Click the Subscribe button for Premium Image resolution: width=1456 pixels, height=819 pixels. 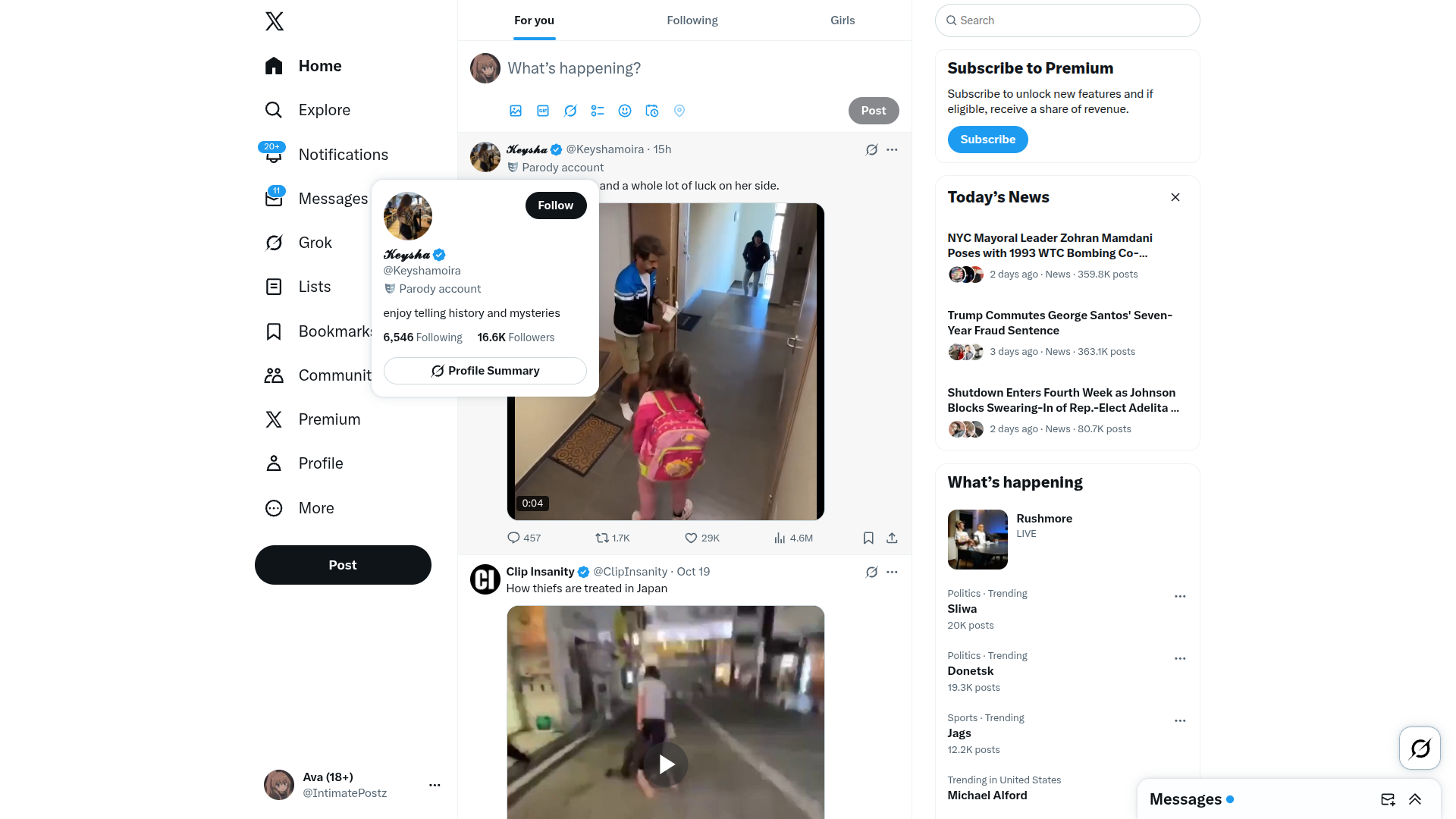coord(987,140)
